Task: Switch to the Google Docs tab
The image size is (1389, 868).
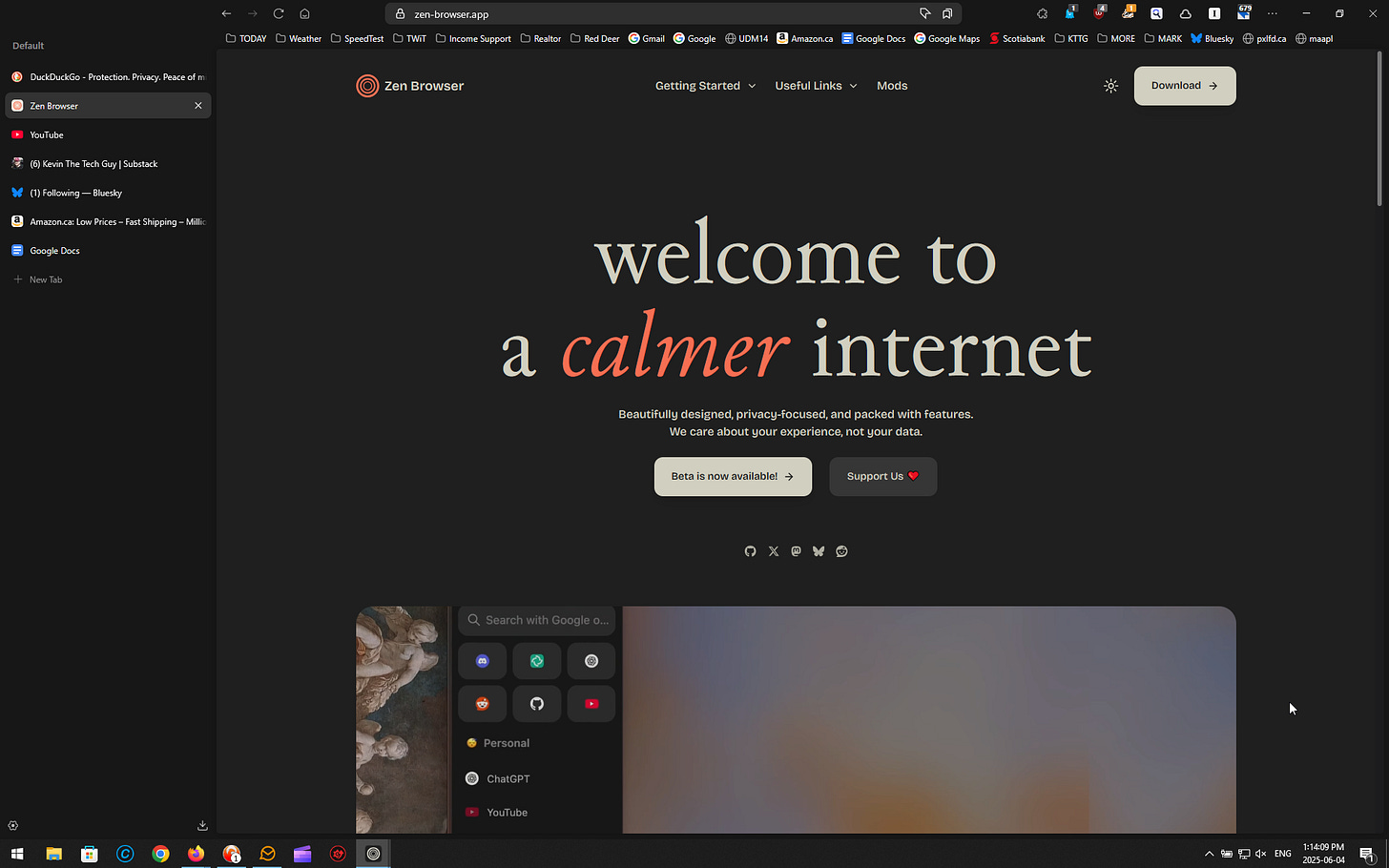Action: (x=108, y=251)
